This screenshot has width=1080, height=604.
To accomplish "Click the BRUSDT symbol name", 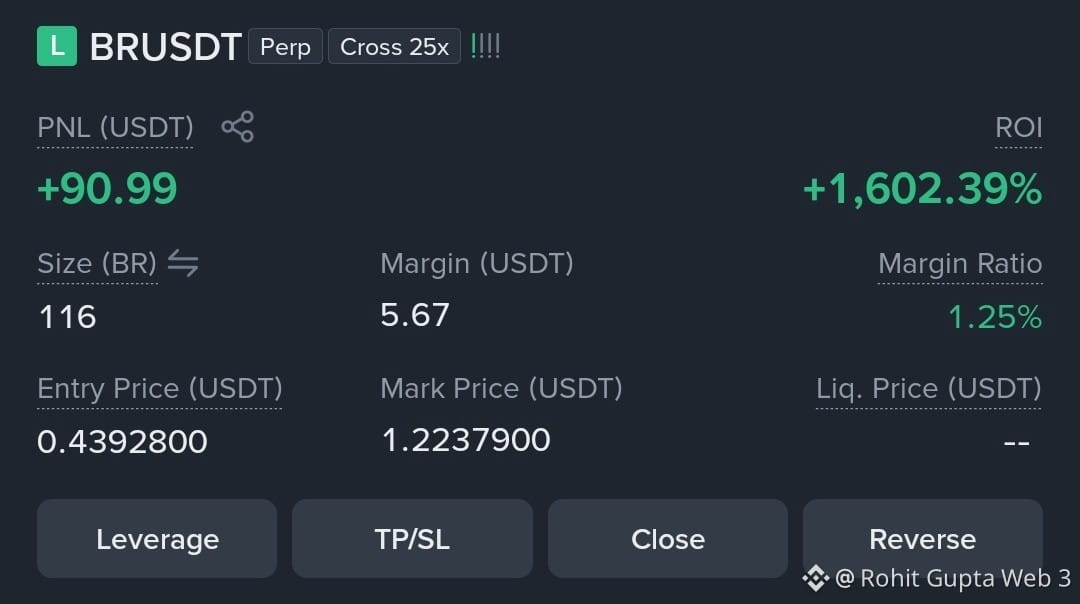I will coord(165,47).
